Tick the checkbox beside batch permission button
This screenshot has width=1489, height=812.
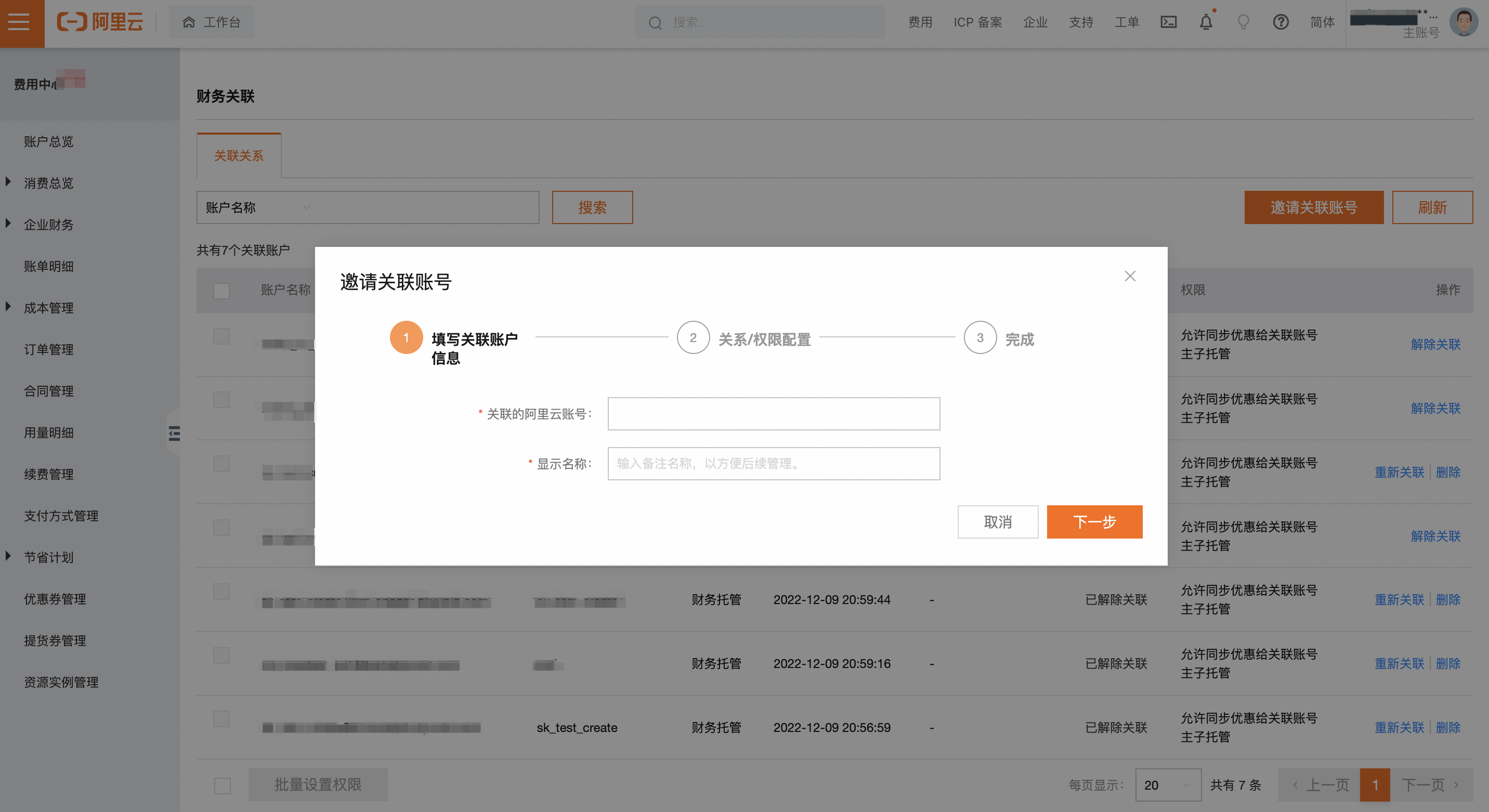pos(223,785)
